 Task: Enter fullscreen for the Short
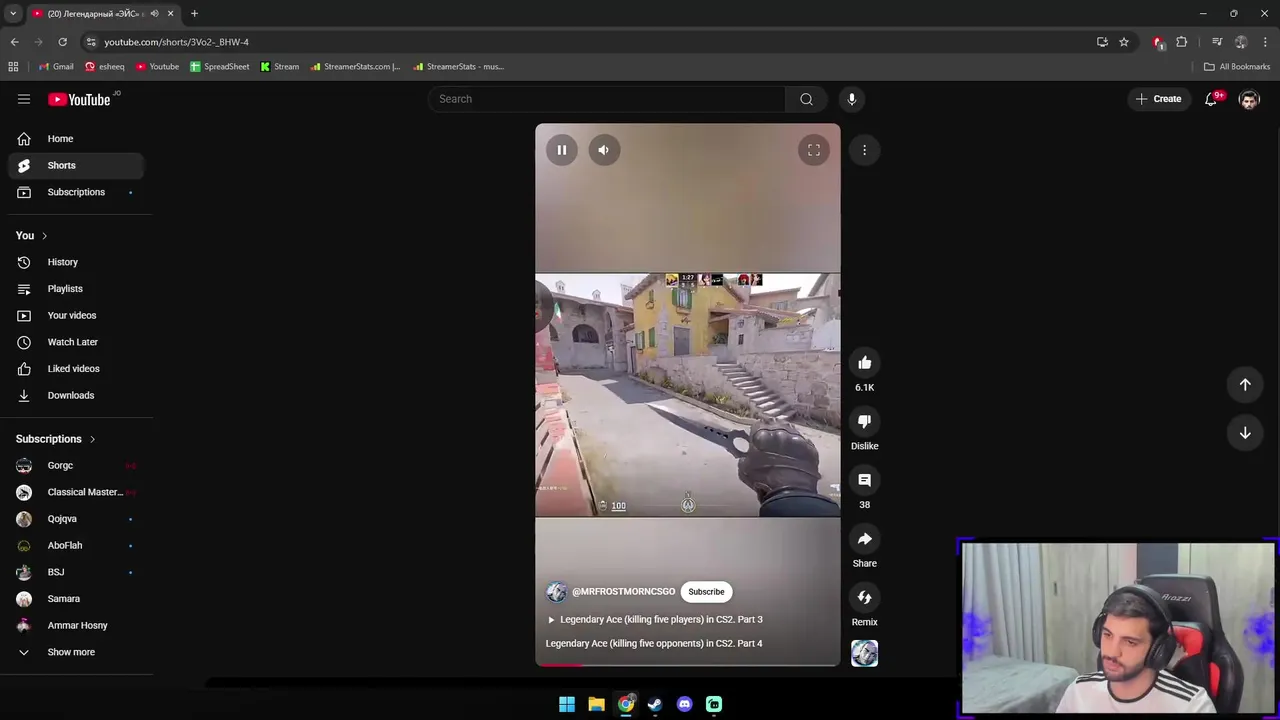(x=814, y=150)
